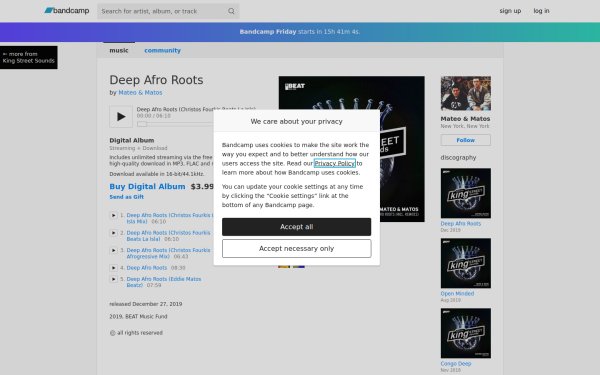Screen dimensions: 600x375
Task: Click the 'New York, New York' location text
Action: tap(465, 126)
